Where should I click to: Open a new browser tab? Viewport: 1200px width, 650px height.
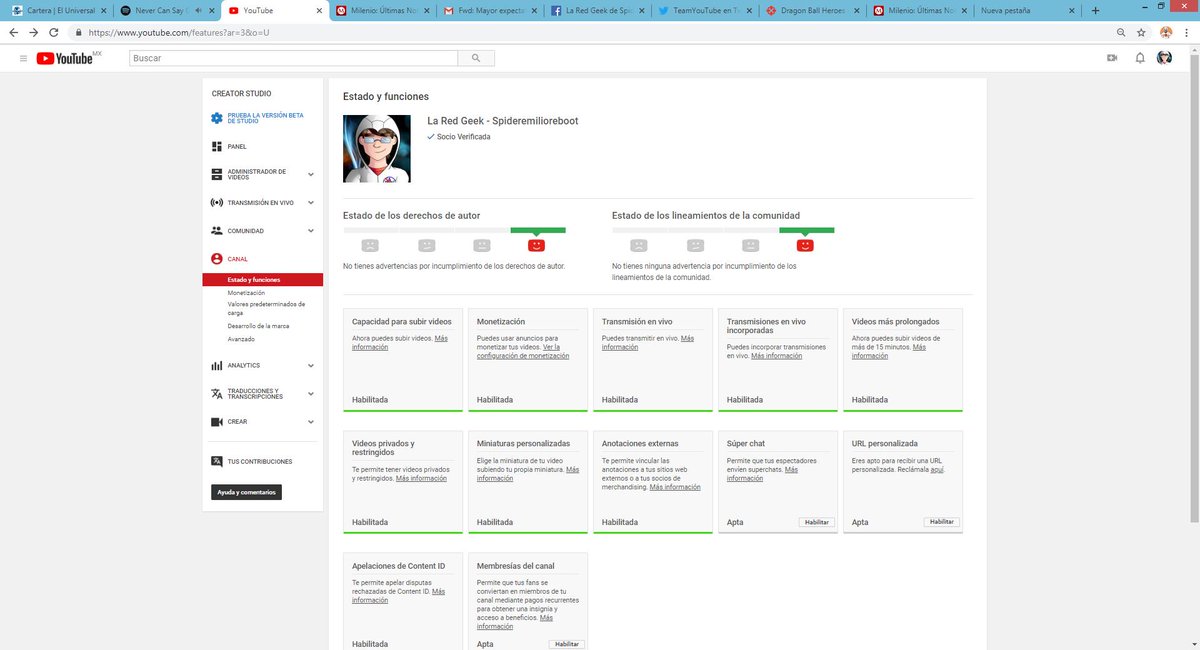1095,10
